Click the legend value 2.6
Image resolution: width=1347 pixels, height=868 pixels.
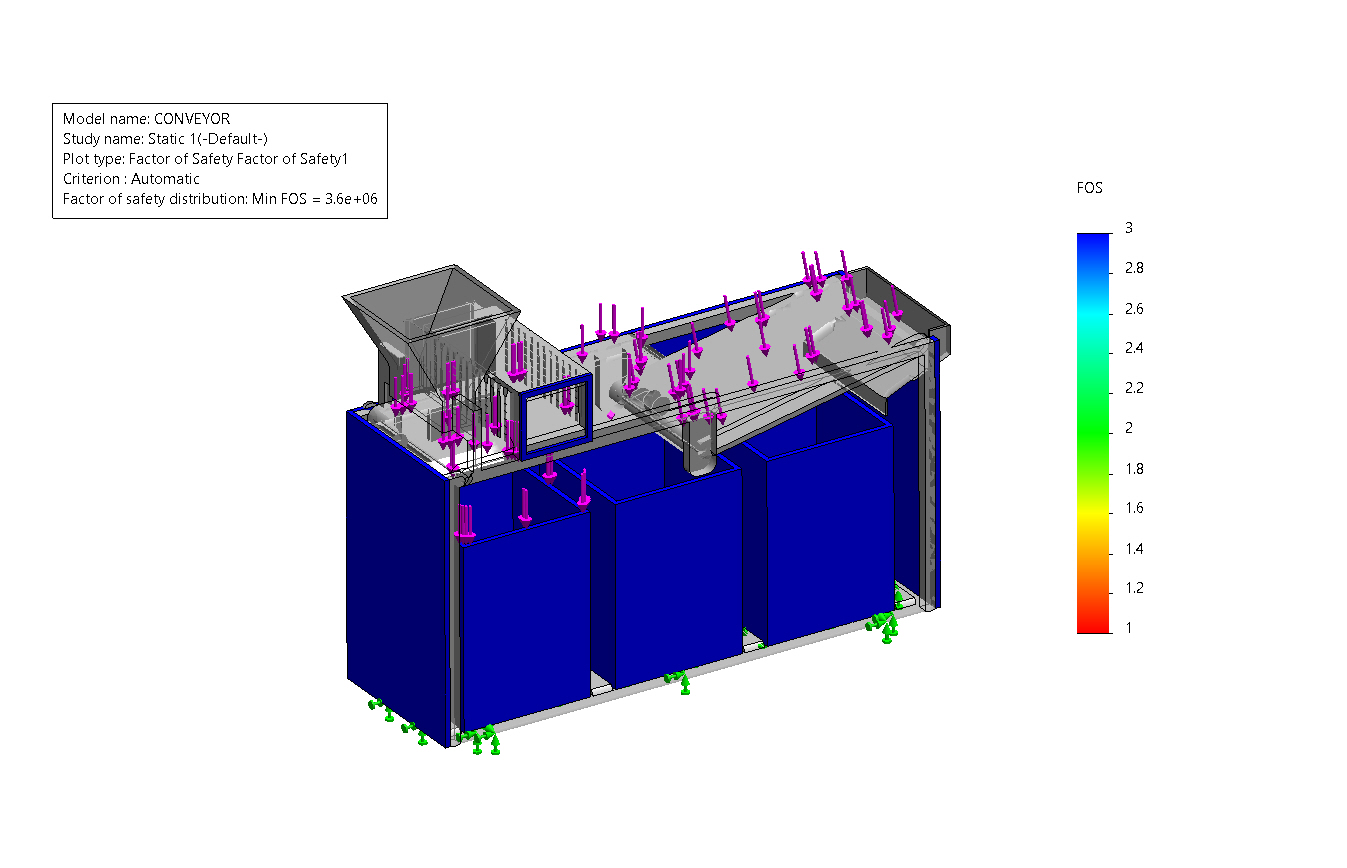click(1134, 309)
